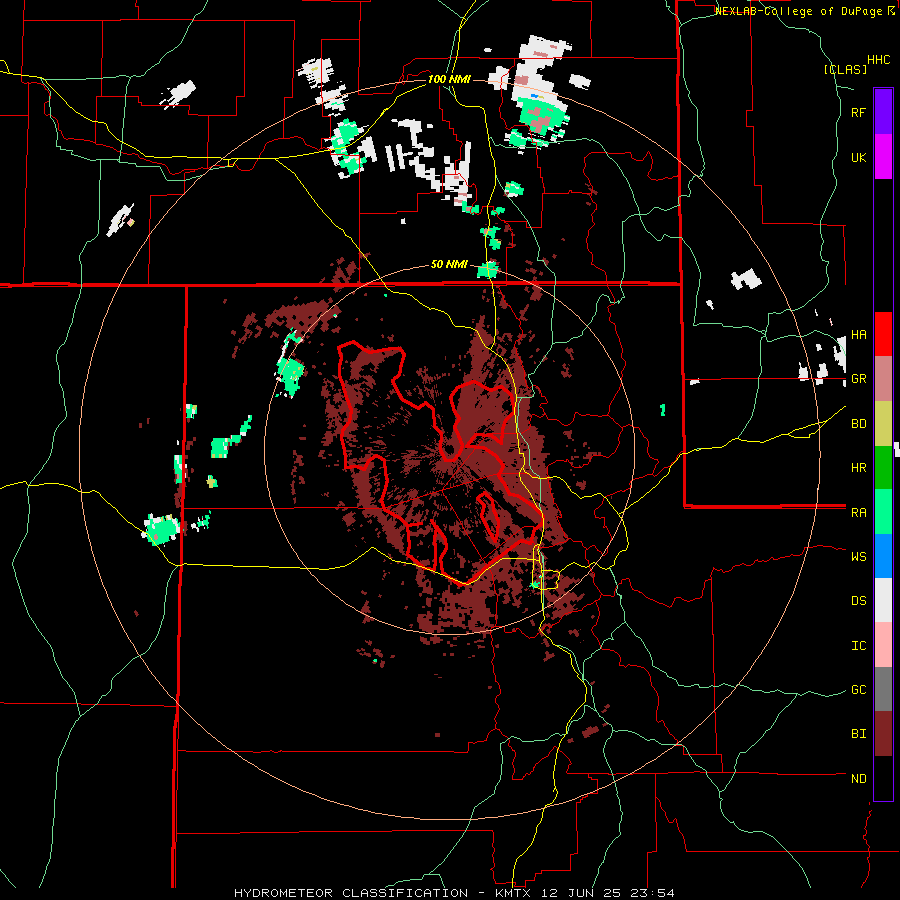The image size is (900, 900).
Task: Choose the brown BI legend color block
Action: (x=883, y=734)
